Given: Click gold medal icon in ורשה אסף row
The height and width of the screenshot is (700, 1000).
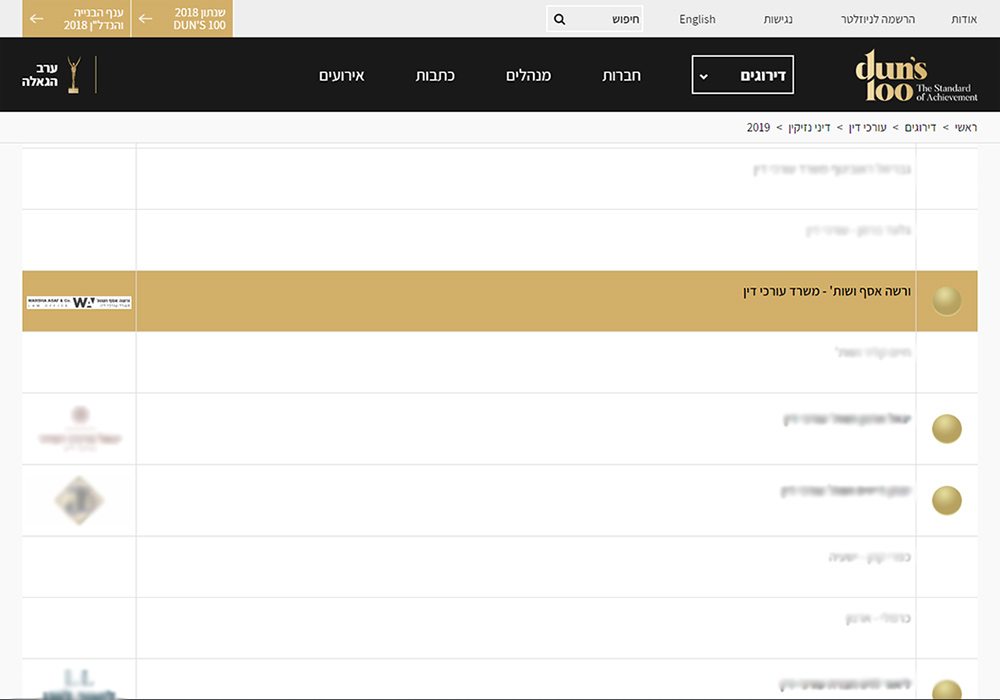Looking at the screenshot, I should click(946, 301).
